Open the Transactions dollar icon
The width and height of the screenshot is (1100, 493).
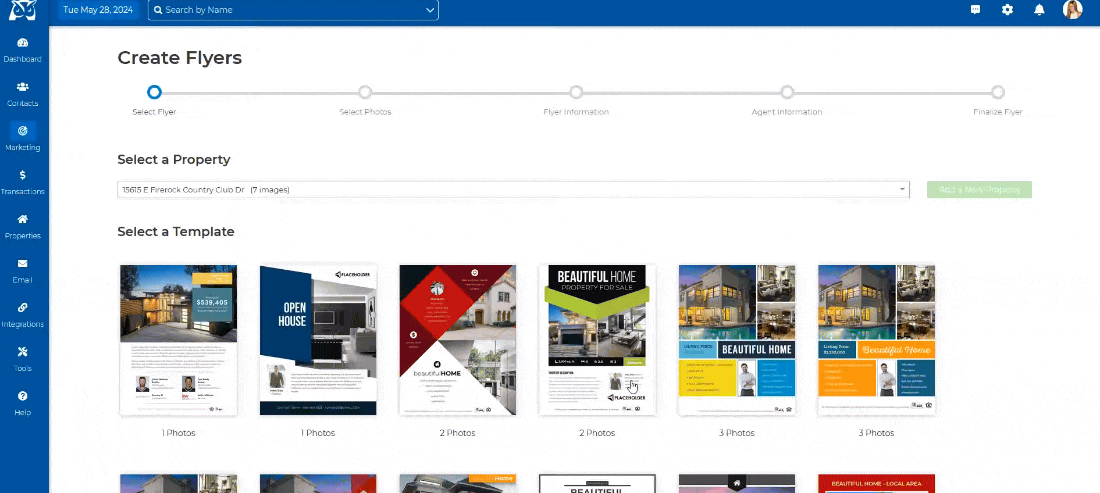click(22, 175)
